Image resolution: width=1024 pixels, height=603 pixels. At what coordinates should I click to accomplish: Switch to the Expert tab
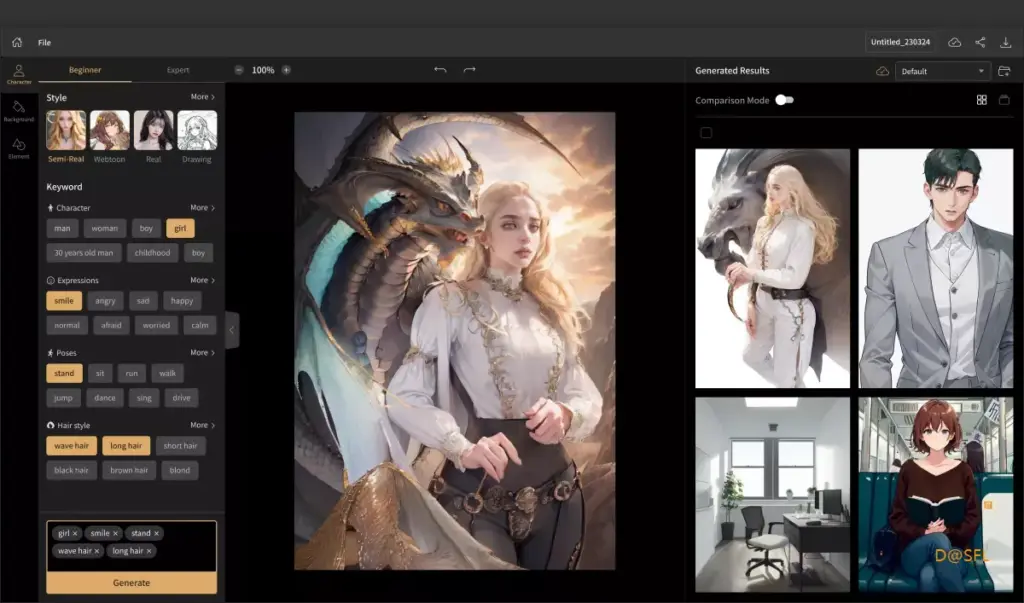point(178,70)
